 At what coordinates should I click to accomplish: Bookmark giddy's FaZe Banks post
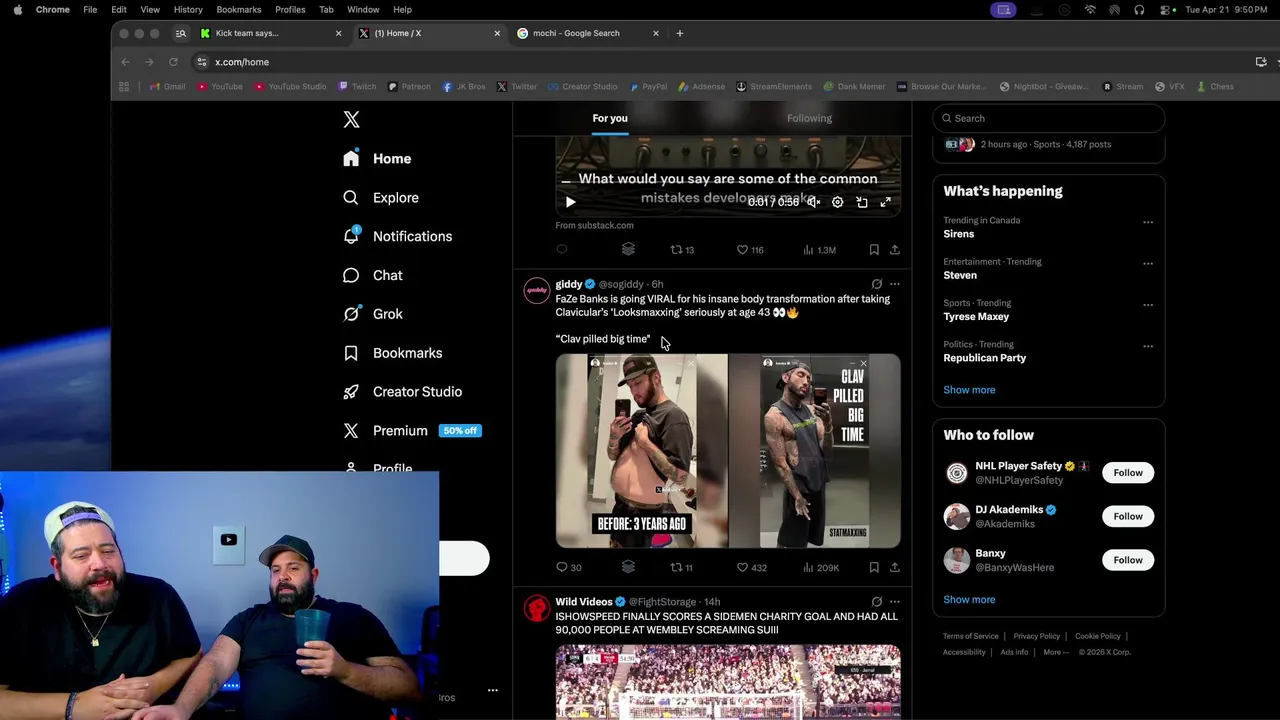coord(874,567)
